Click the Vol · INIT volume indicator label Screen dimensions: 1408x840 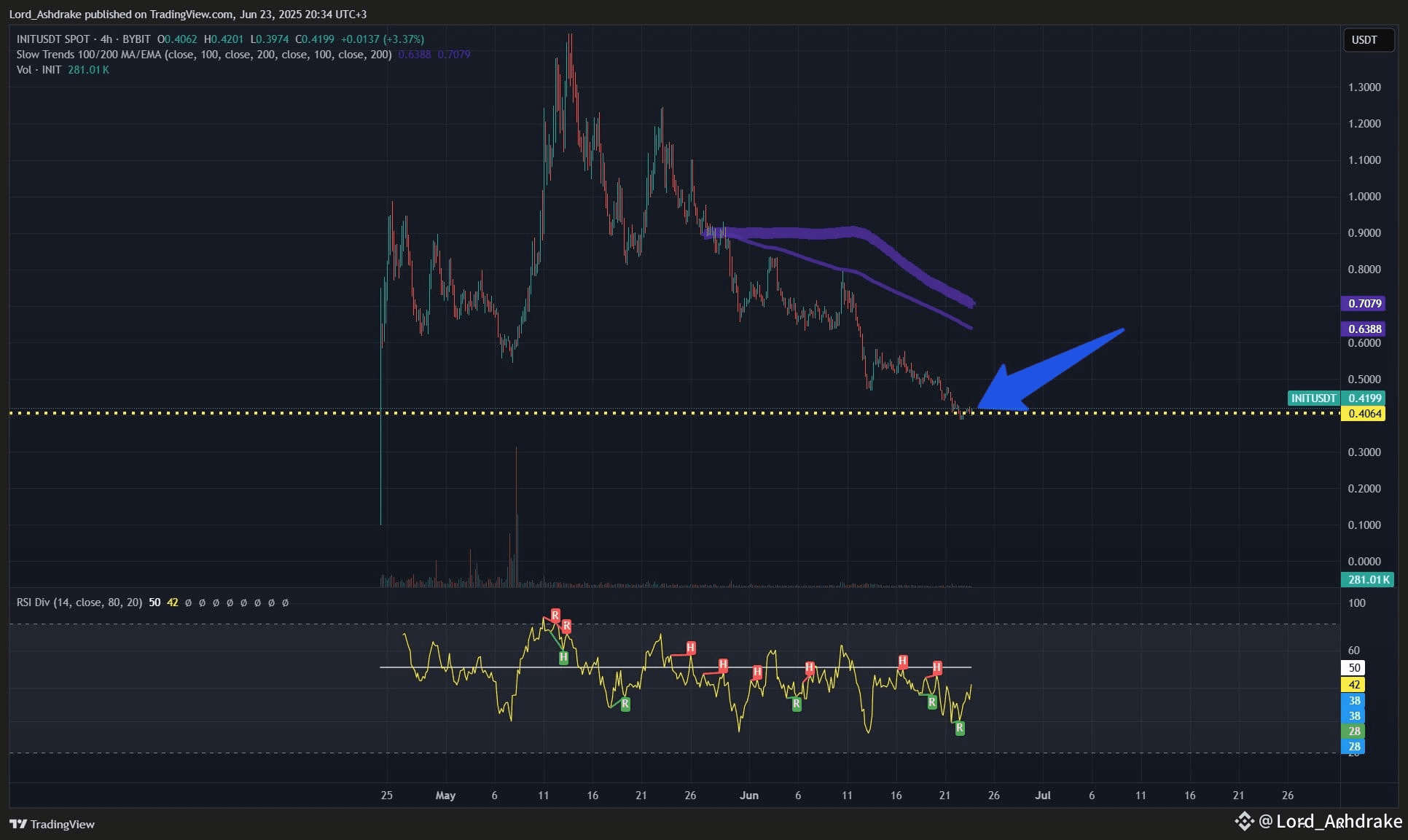click(39, 70)
